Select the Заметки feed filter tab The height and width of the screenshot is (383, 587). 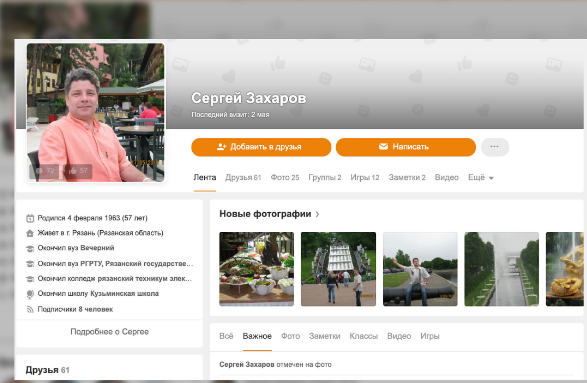coord(325,336)
